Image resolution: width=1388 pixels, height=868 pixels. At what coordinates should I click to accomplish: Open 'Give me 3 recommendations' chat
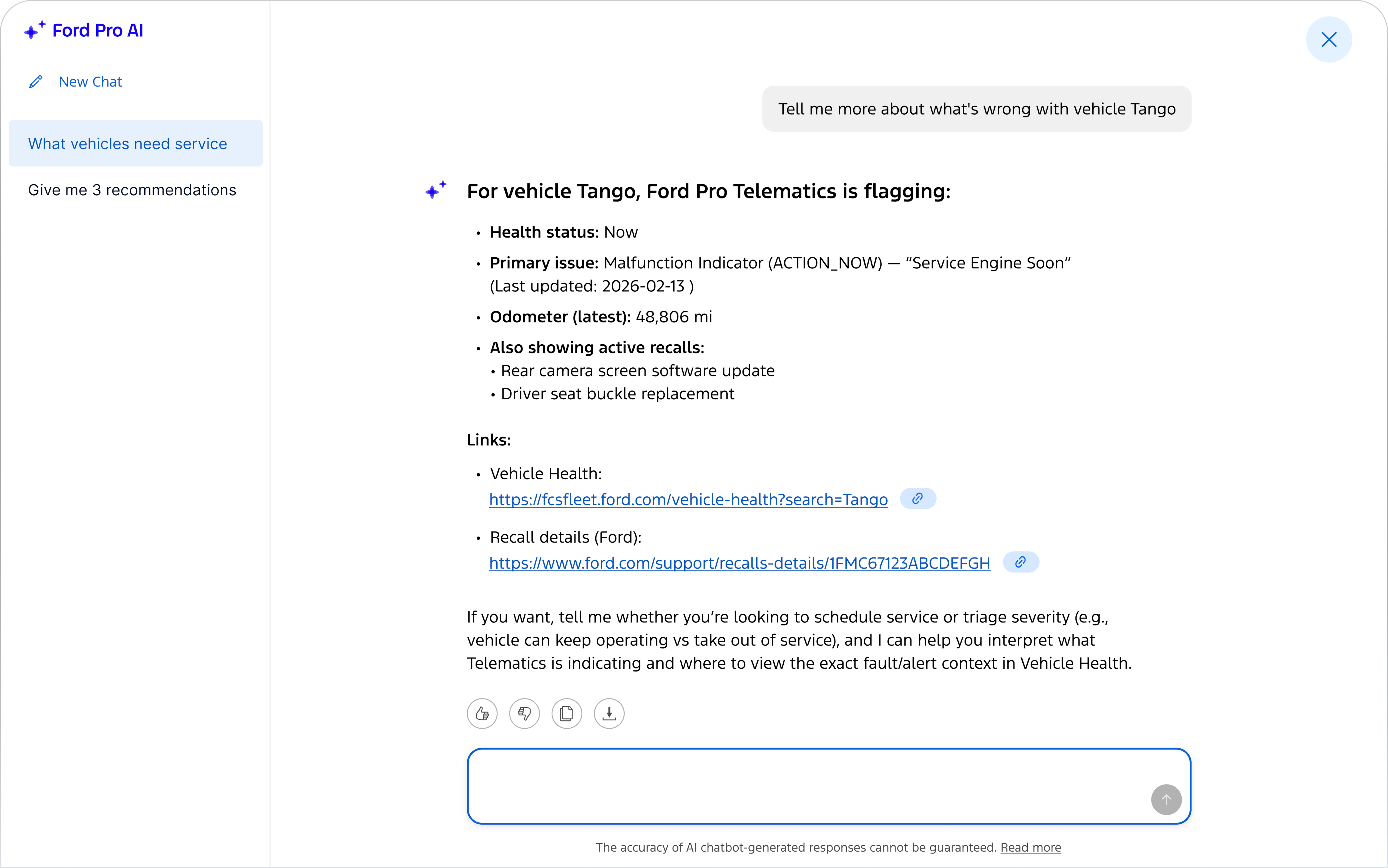pos(132,190)
